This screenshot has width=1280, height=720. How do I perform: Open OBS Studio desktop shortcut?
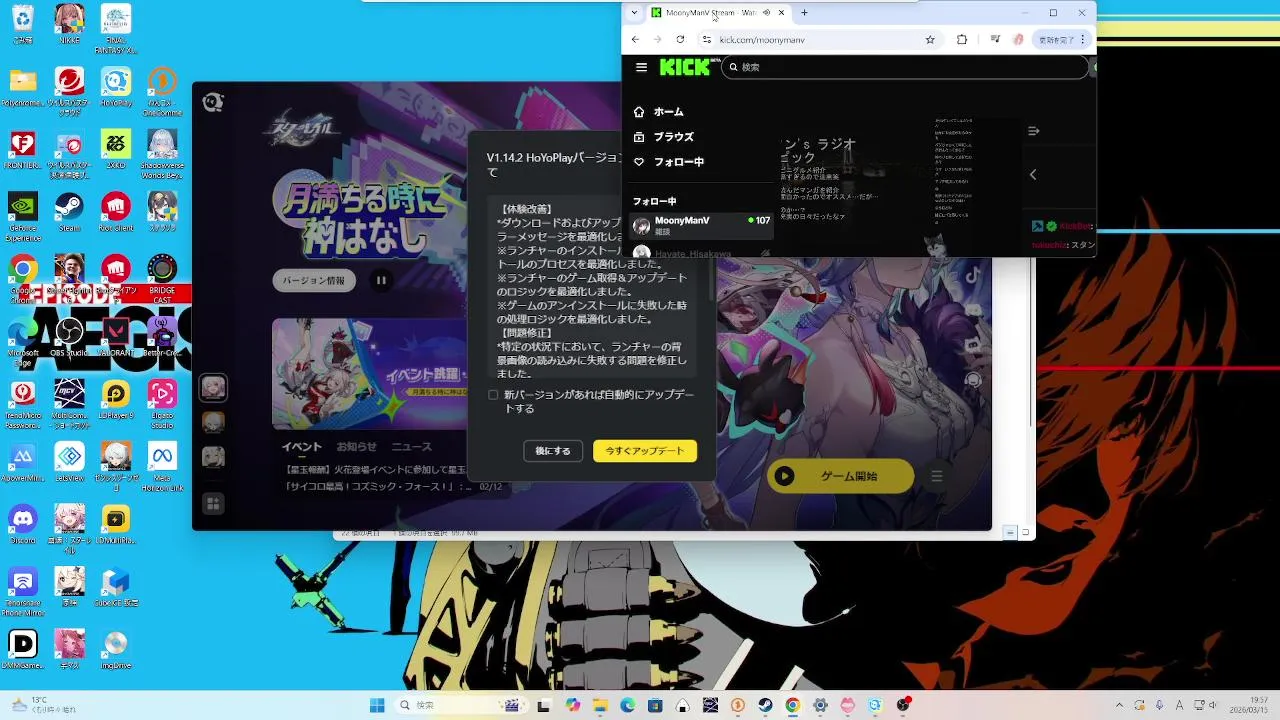(x=69, y=337)
